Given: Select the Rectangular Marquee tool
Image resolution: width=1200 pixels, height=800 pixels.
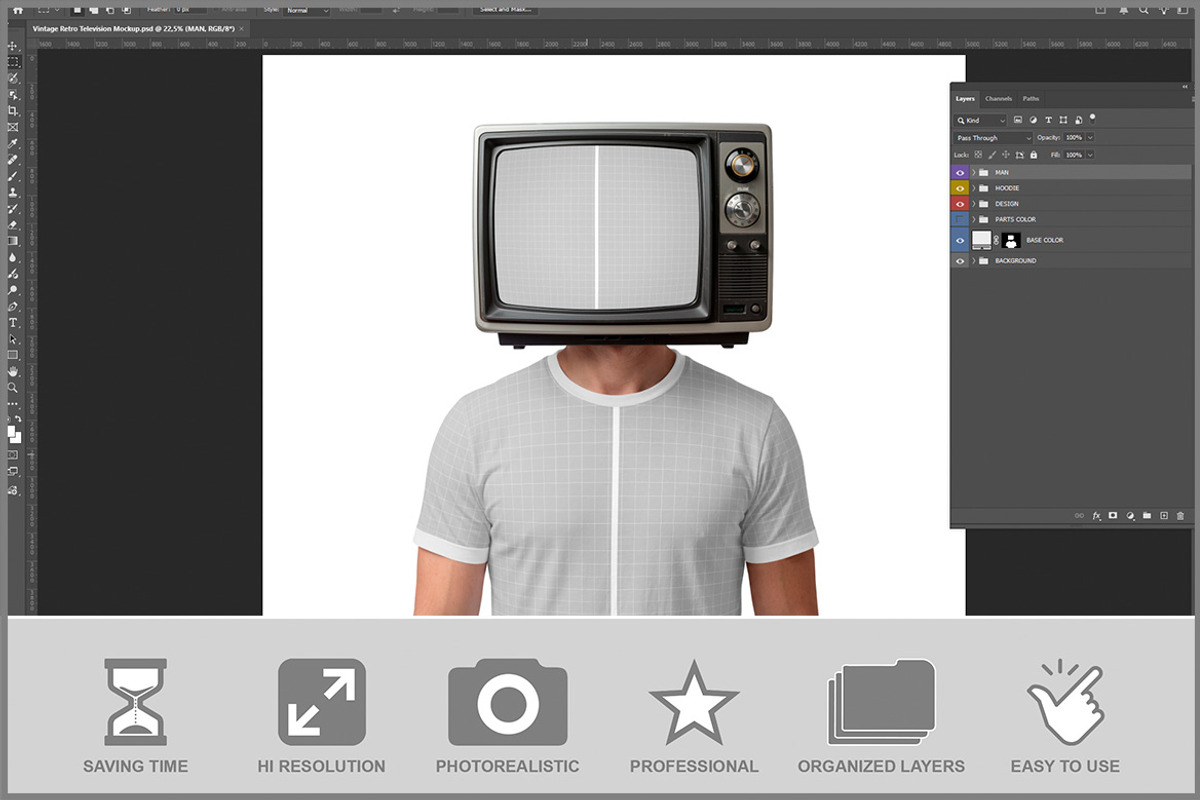Looking at the screenshot, I should (x=13, y=61).
